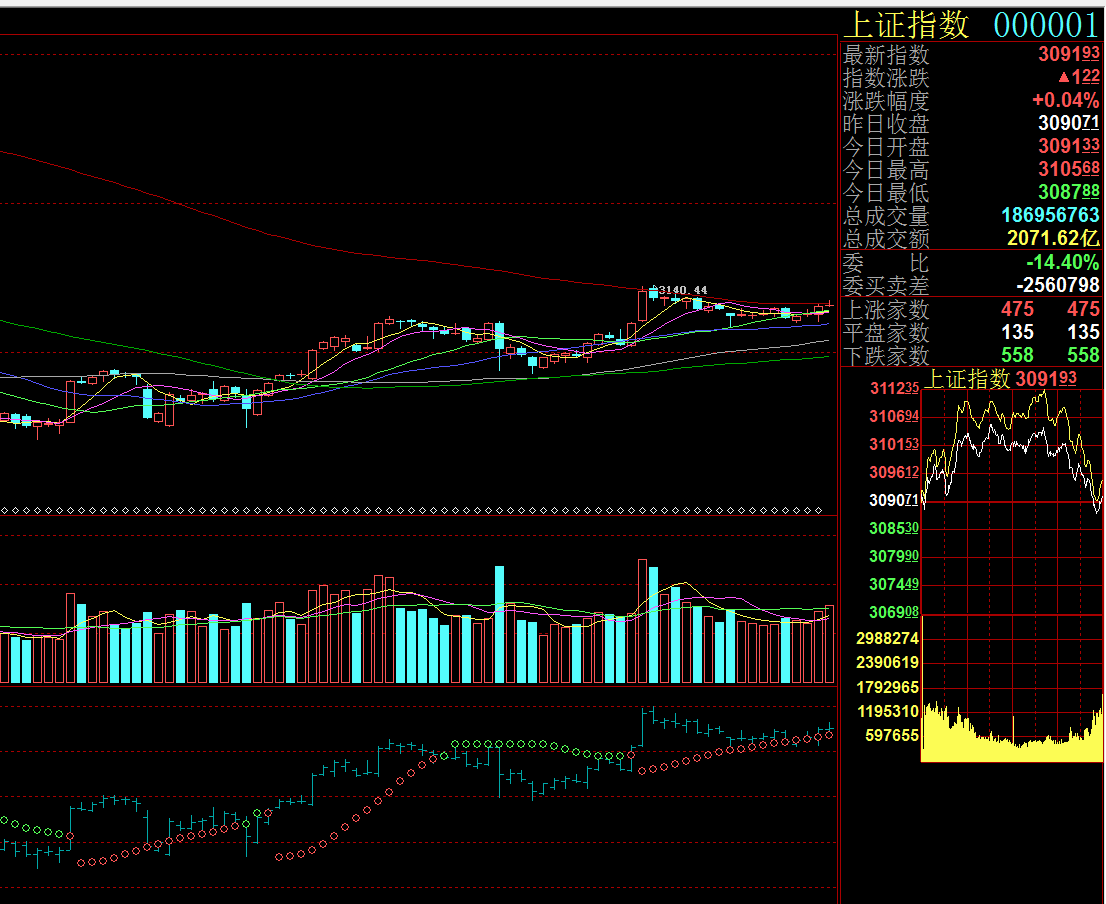Viewport: 1106px width, 904px height.
Task: Click the 下跌家数 label
Action: pos(886,355)
